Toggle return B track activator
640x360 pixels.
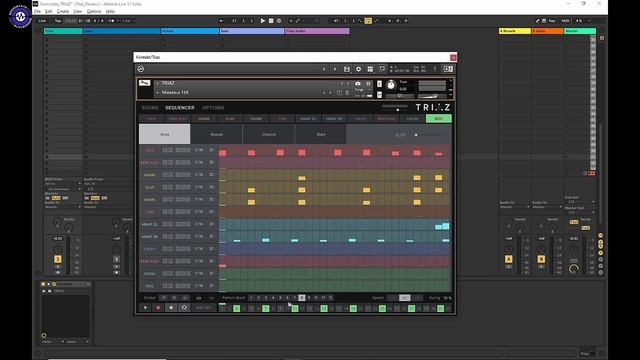coord(541,259)
